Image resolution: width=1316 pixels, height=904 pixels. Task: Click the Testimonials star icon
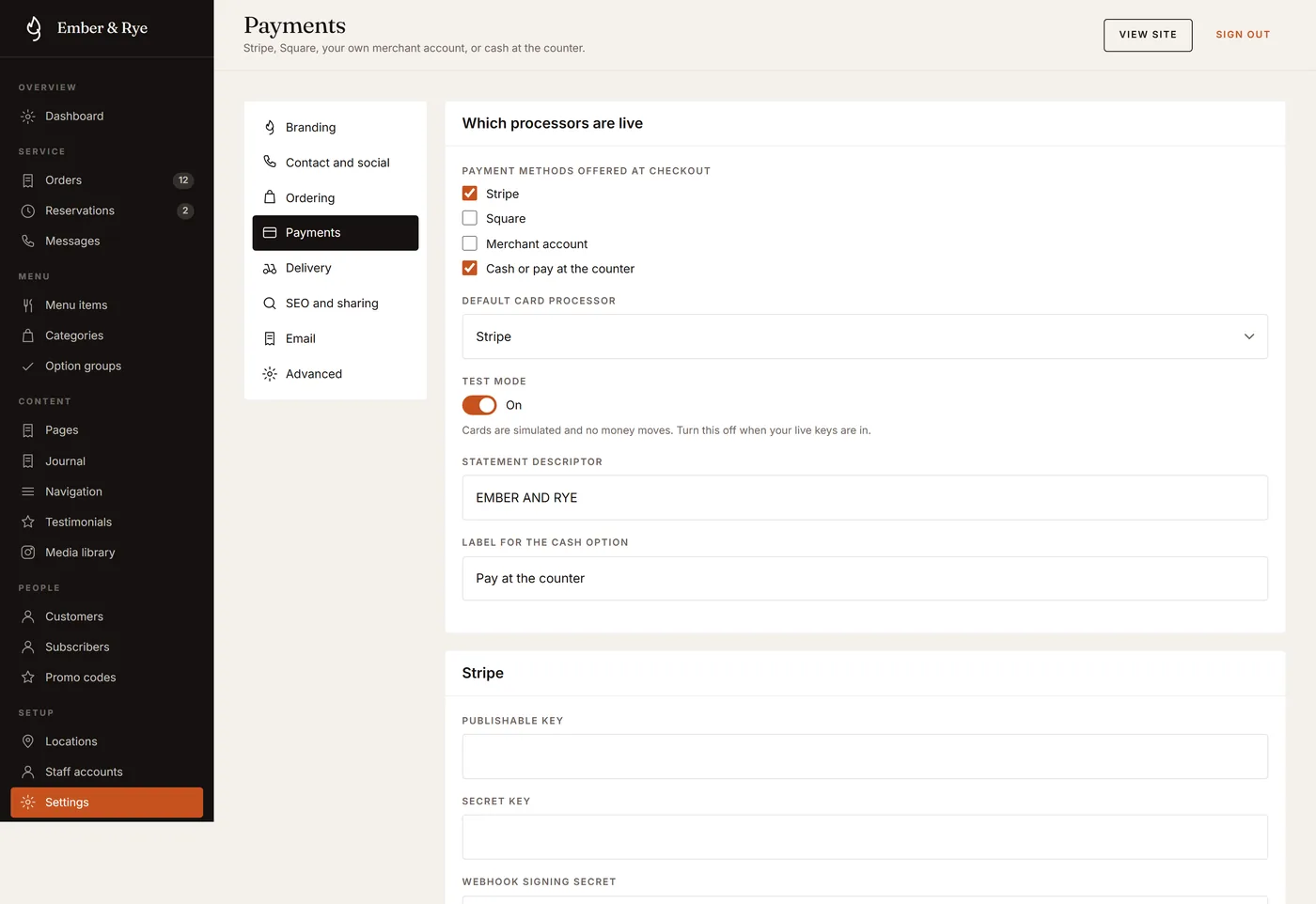pyautogui.click(x=28, y=522)
